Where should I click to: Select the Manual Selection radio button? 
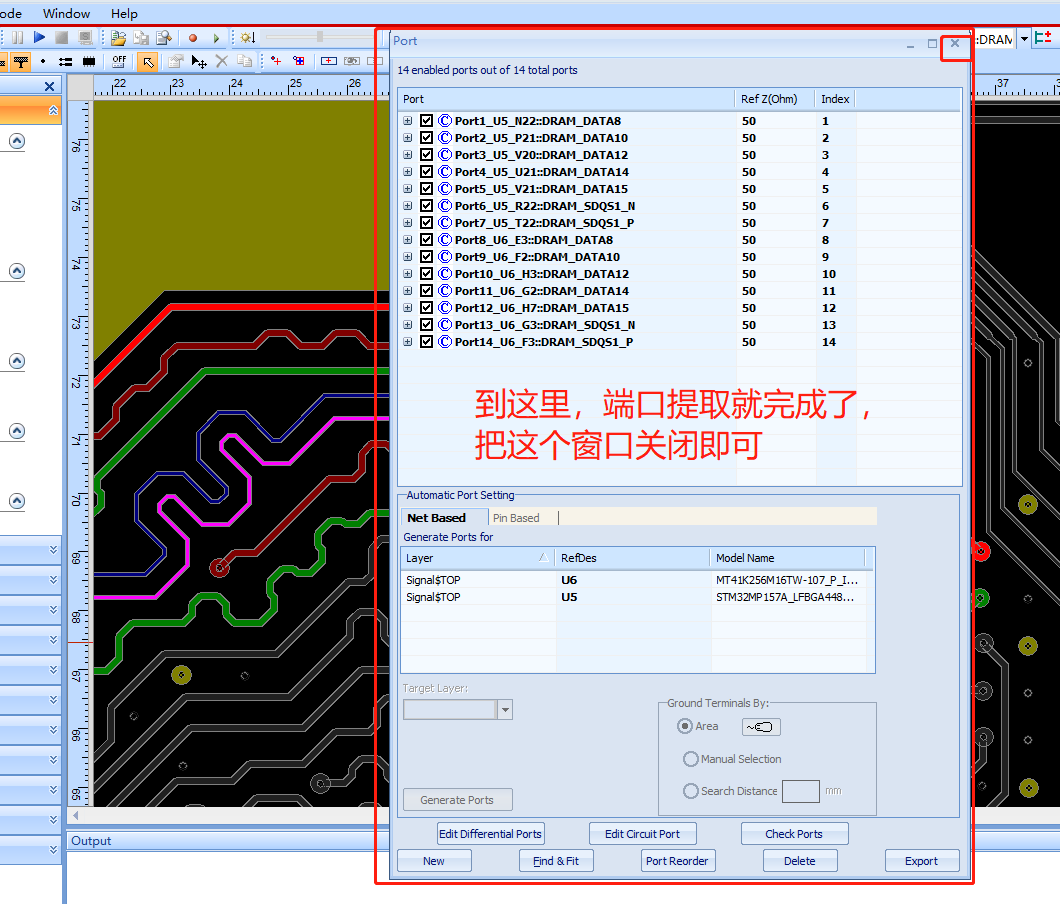[690, 759]
